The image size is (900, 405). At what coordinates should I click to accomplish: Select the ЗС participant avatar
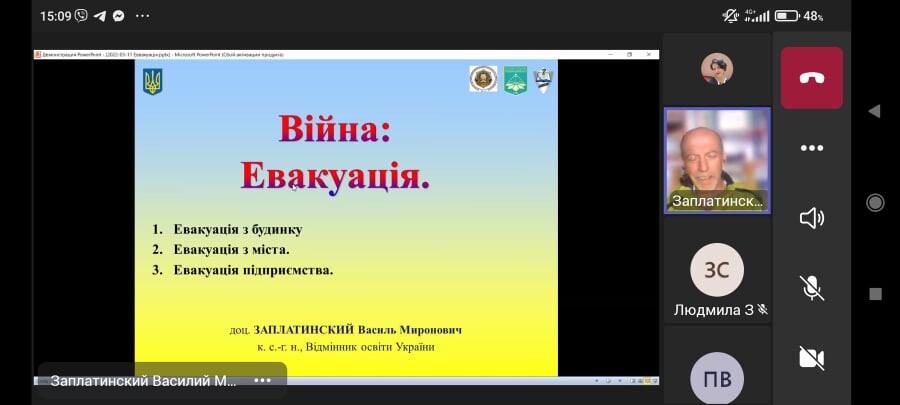pos(716,270)
